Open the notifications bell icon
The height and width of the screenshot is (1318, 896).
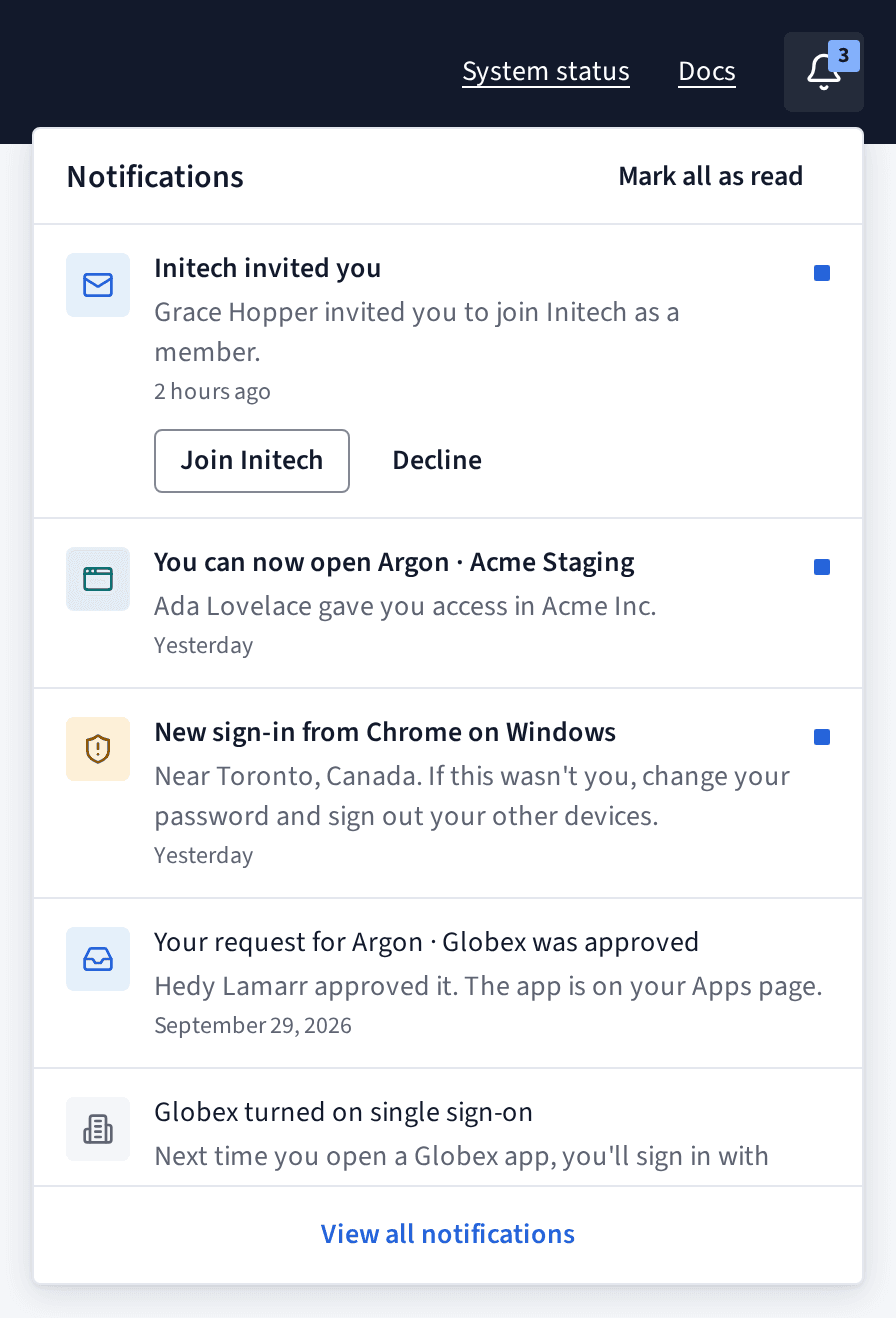click(824, 72)
